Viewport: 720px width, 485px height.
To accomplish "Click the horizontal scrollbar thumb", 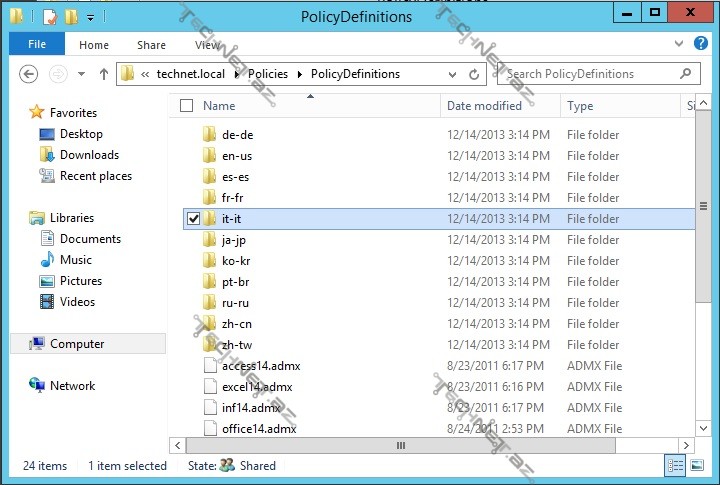I will (401, 446).
